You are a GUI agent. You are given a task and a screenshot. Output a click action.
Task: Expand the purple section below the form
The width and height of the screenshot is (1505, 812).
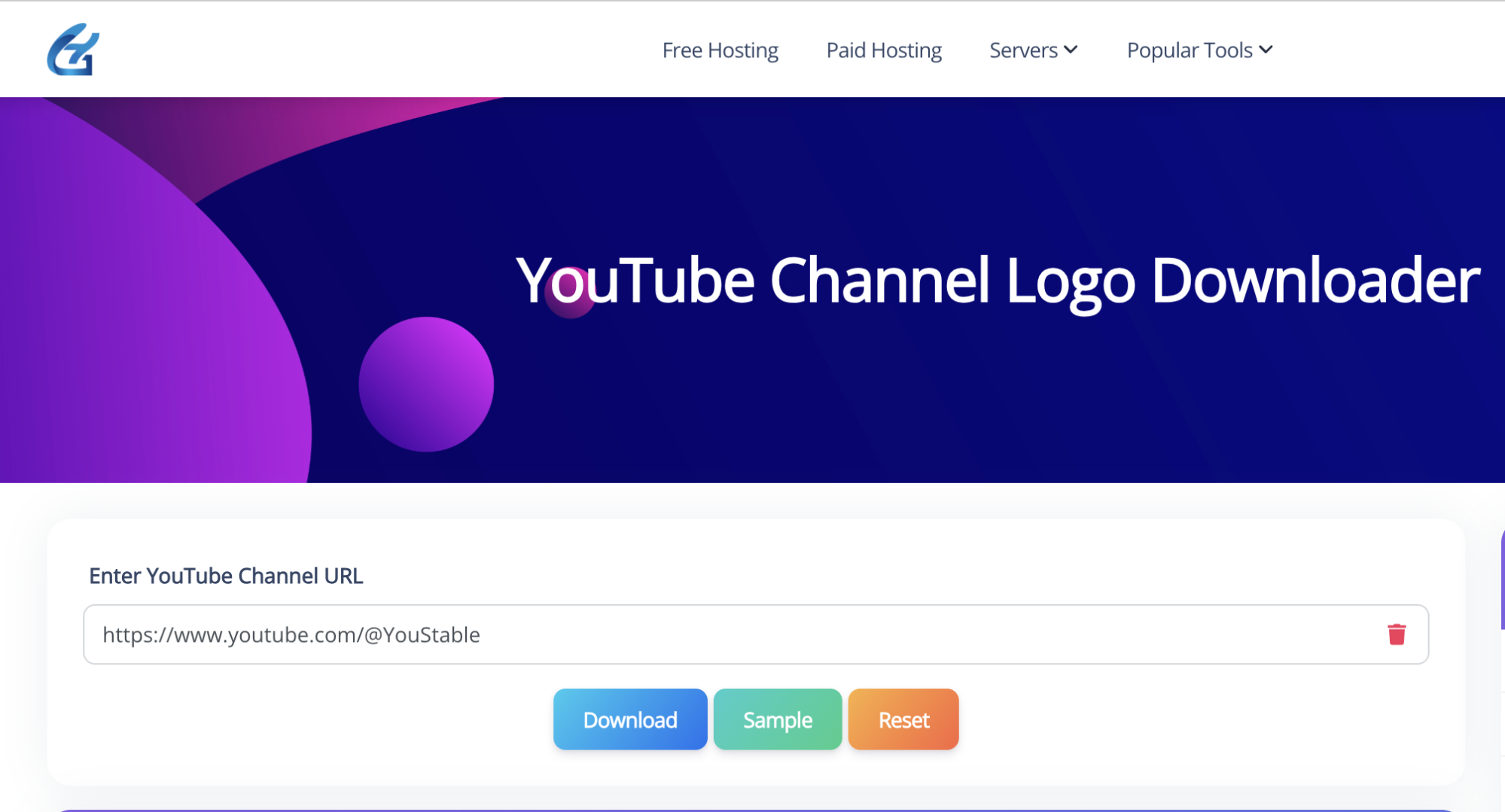pos(753,810)
